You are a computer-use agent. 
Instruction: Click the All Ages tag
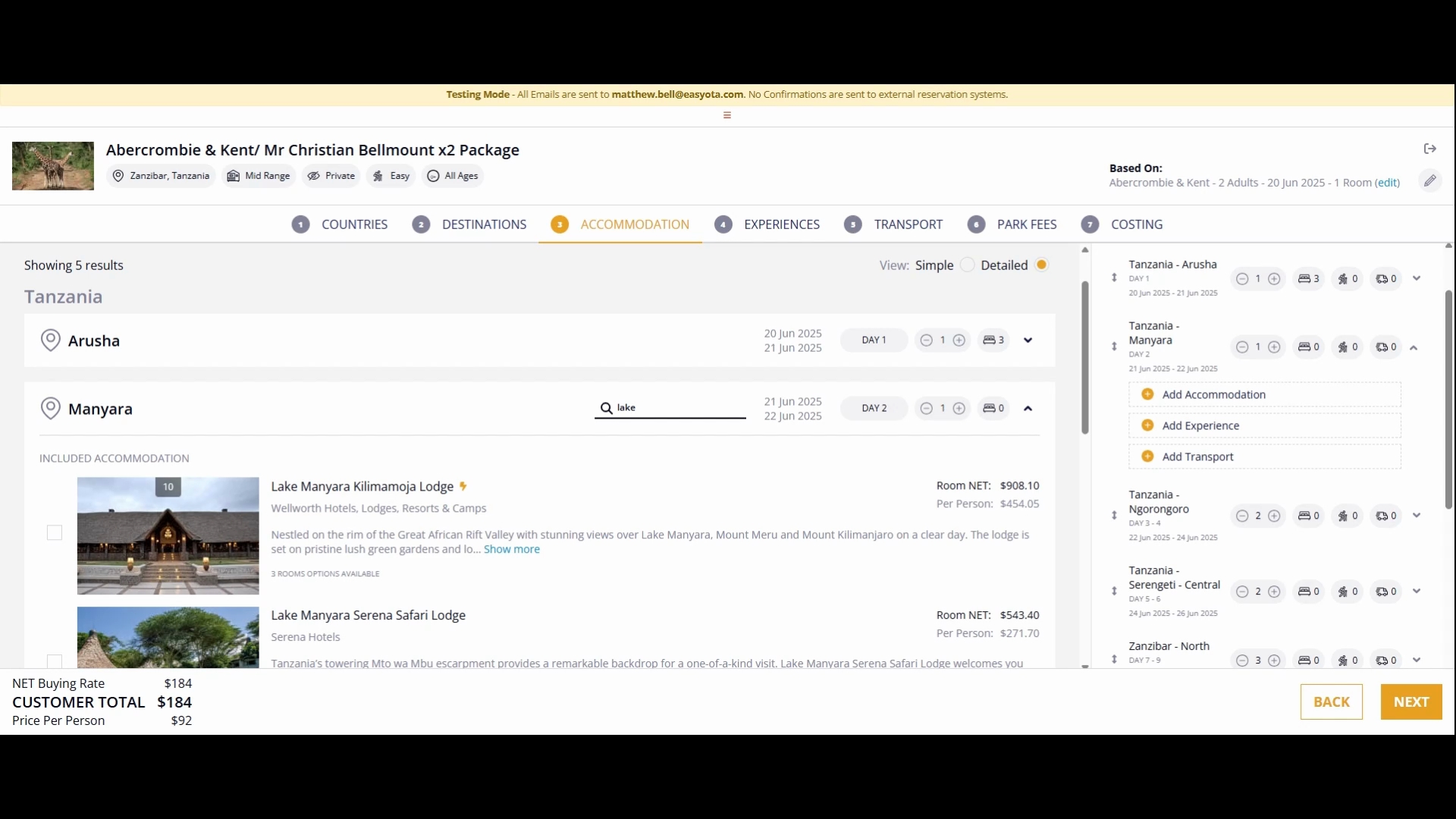[x=453, y=176]
